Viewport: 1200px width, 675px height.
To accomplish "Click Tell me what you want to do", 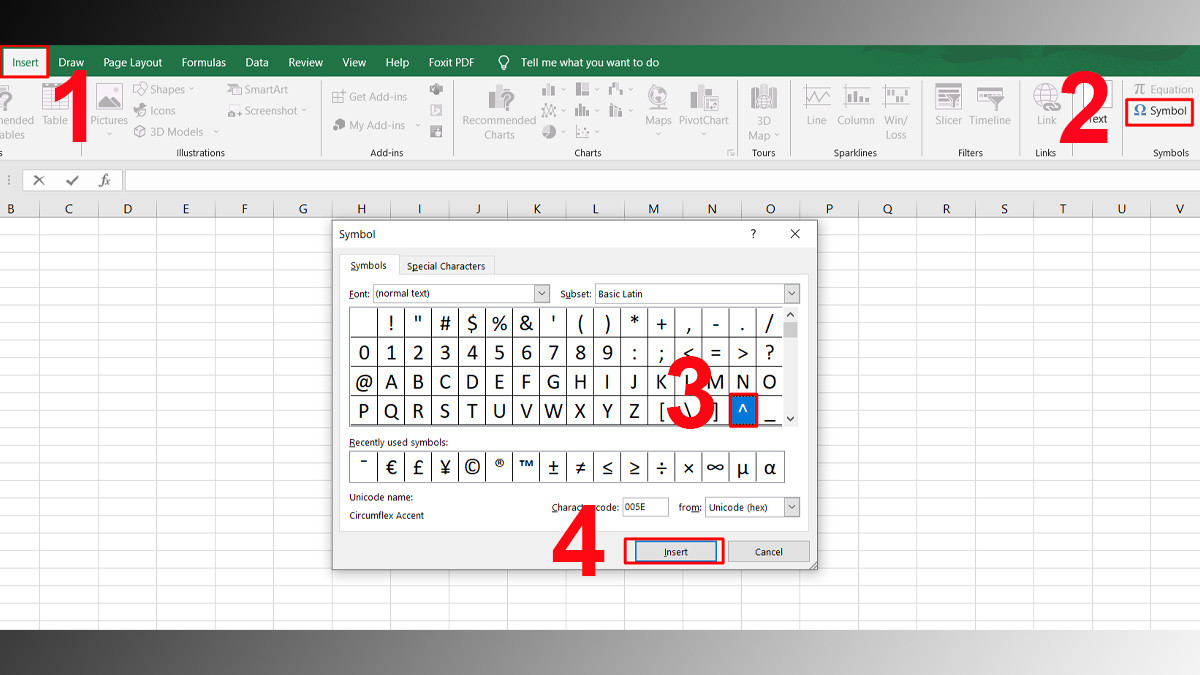I will click(589, 62).
